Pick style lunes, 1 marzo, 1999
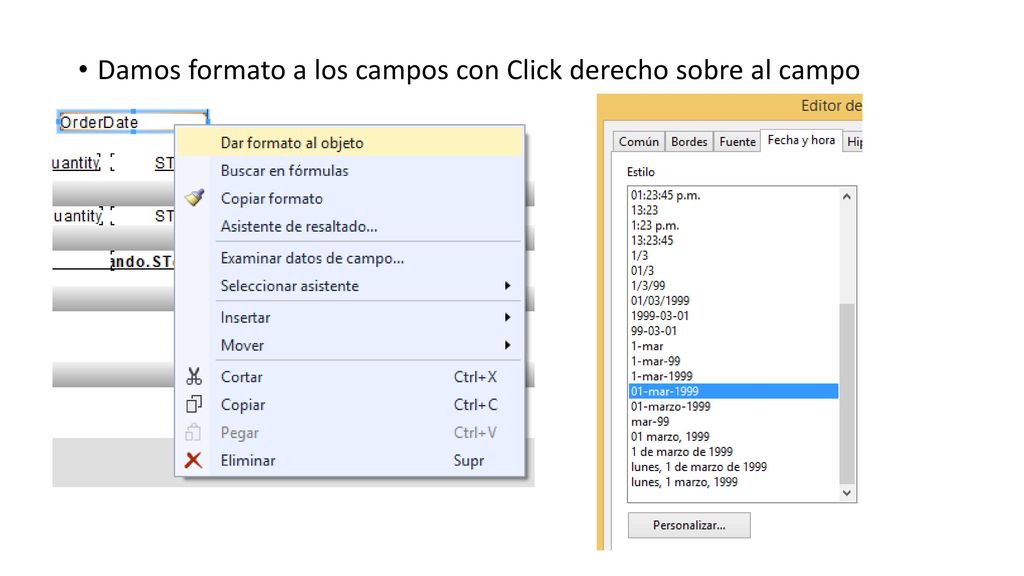The width and height of the screenshot is (1024, 576). tap(733, 482)
